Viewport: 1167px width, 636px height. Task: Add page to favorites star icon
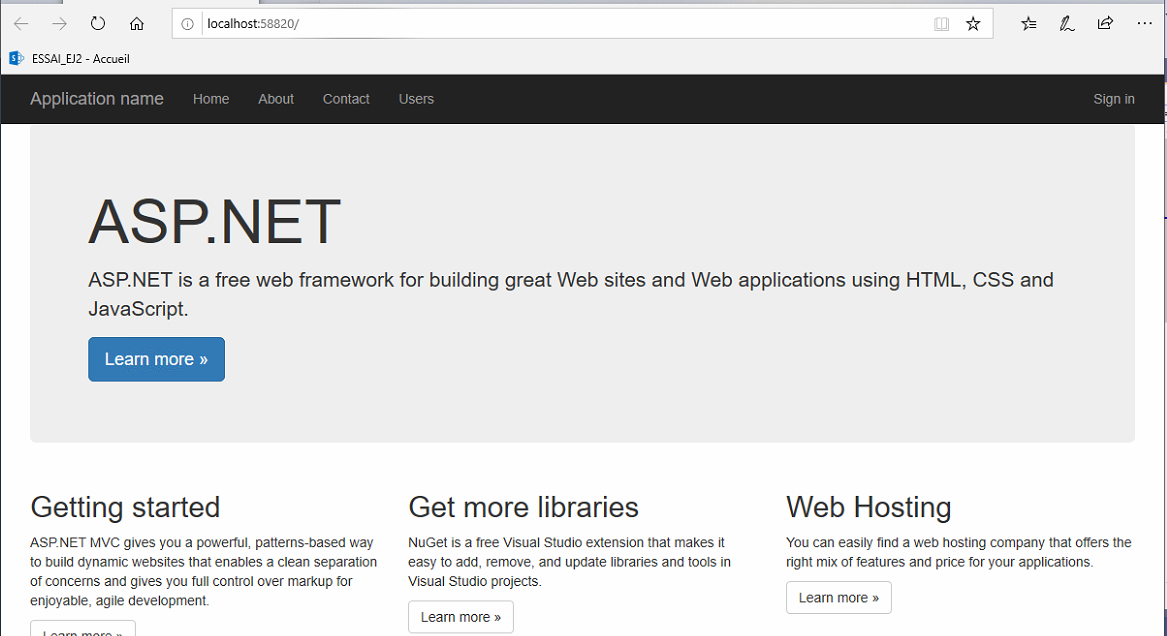coord(973,24)
